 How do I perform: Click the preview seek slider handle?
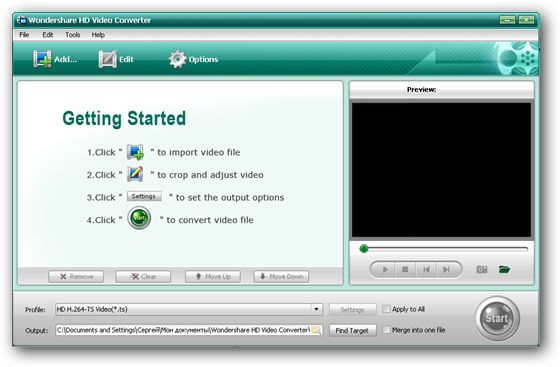364,249
